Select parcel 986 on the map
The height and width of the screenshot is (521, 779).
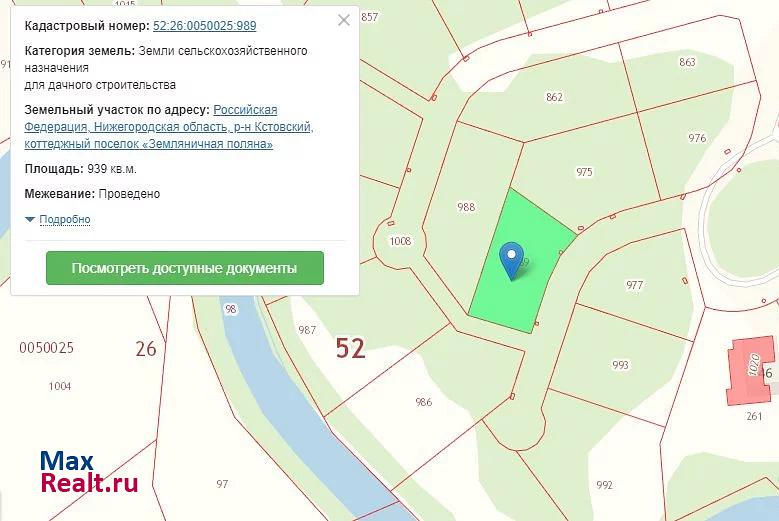[423, 402]
